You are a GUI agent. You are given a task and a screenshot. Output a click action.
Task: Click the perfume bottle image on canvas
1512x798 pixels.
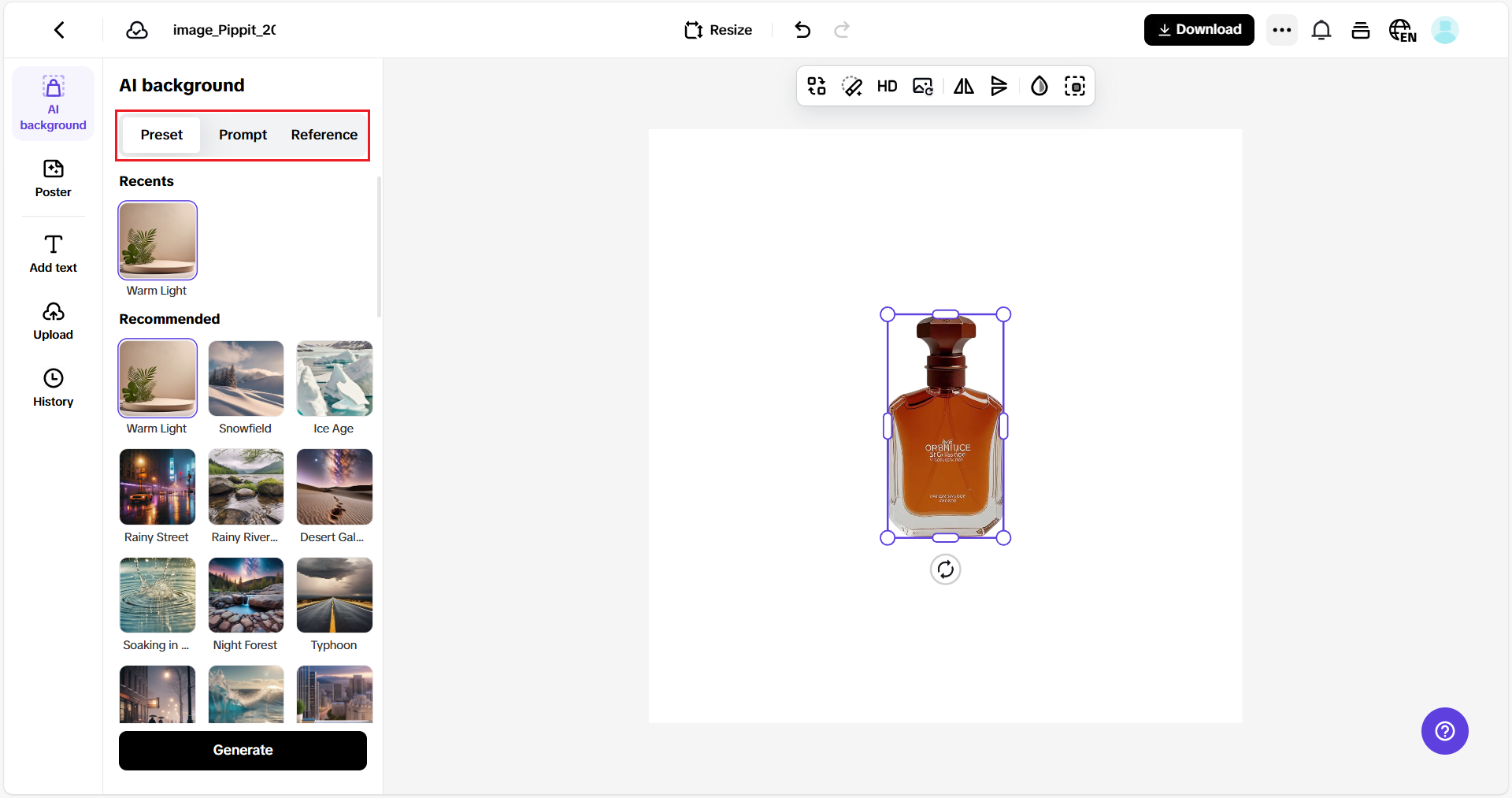click(946, 426)
